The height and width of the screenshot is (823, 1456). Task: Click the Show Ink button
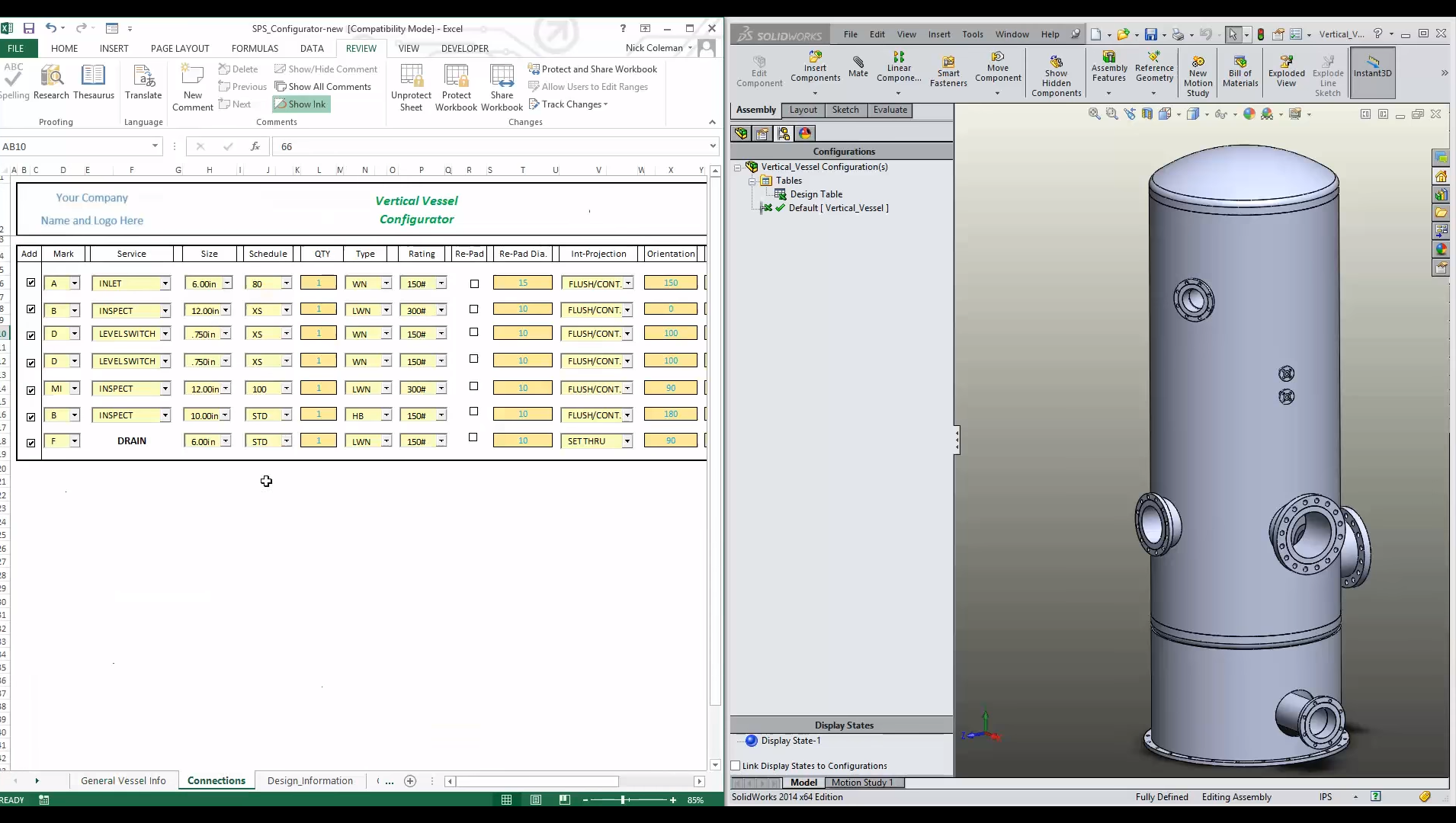point(301,104)
